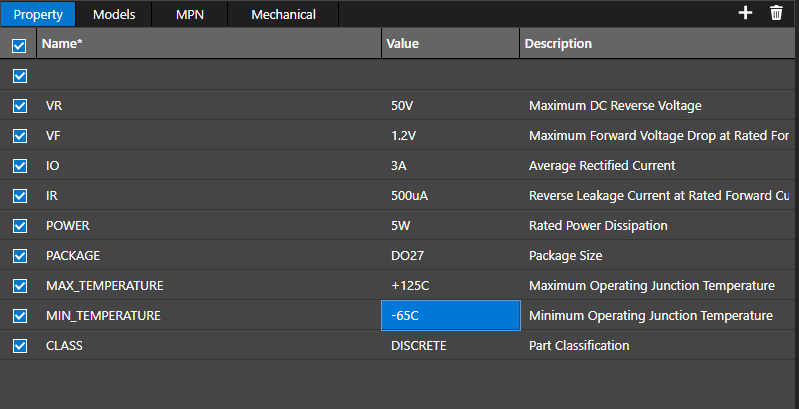Click the Rated Power Dissipation description
This screenshot has height=409, width=799.
(x=597, y=226)
